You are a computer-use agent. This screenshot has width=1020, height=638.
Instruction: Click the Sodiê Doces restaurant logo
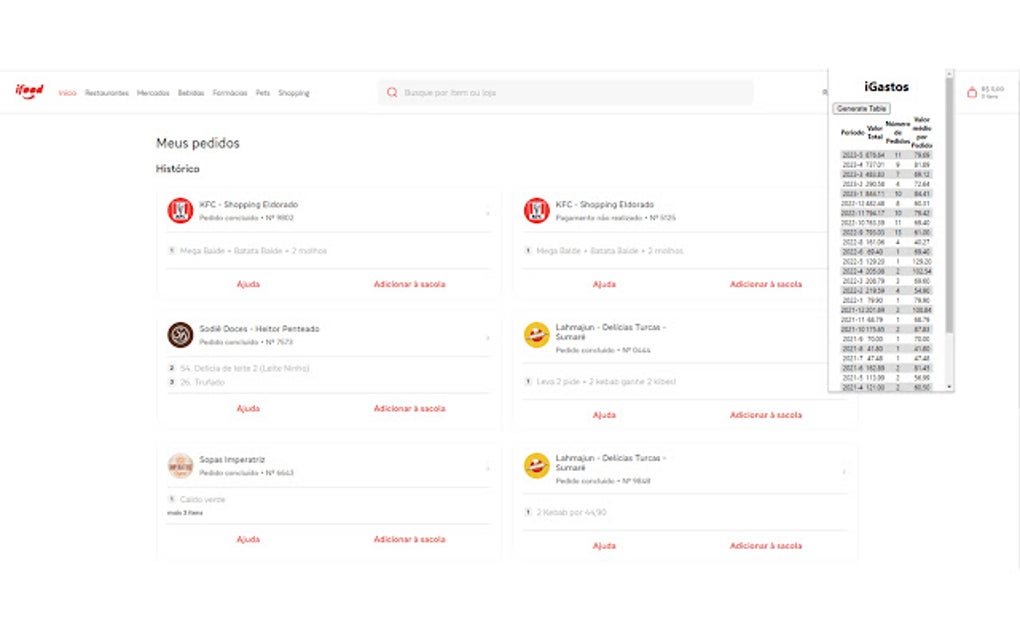(x=180, y=335)
